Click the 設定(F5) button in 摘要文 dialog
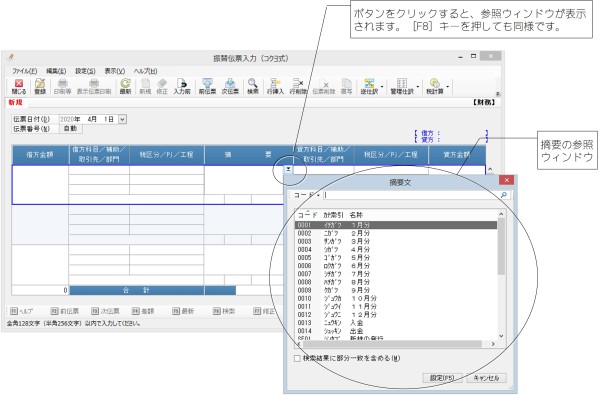 (x=442, y=378)
